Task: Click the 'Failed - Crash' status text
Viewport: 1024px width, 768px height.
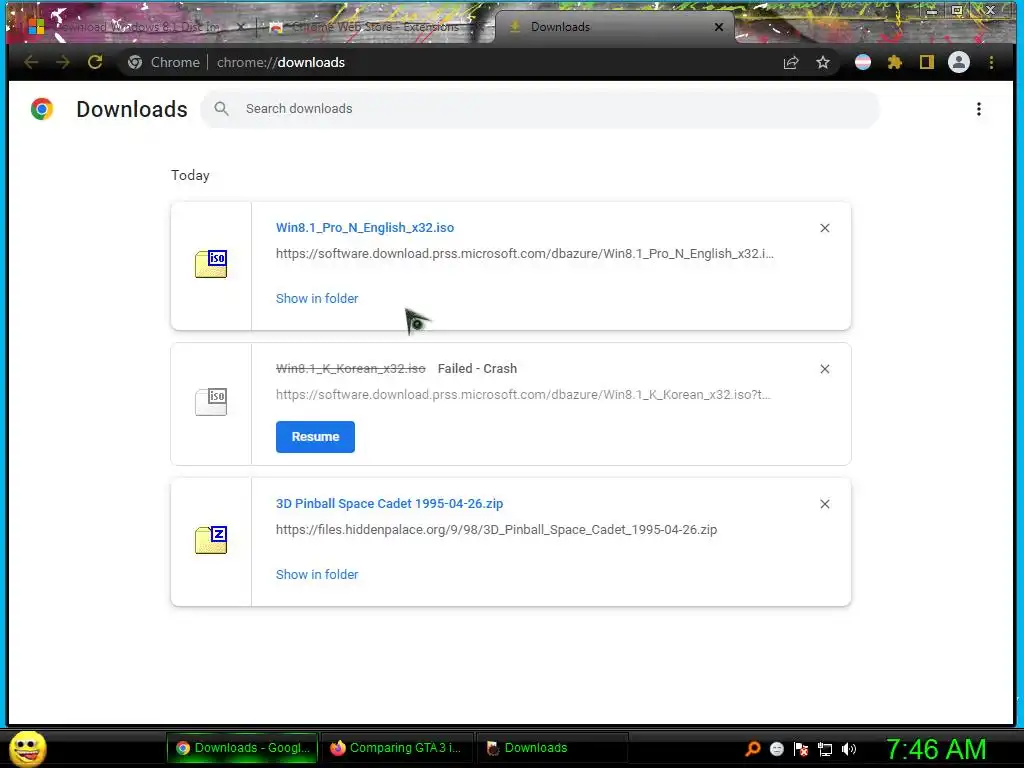Action: coord(477,368)
